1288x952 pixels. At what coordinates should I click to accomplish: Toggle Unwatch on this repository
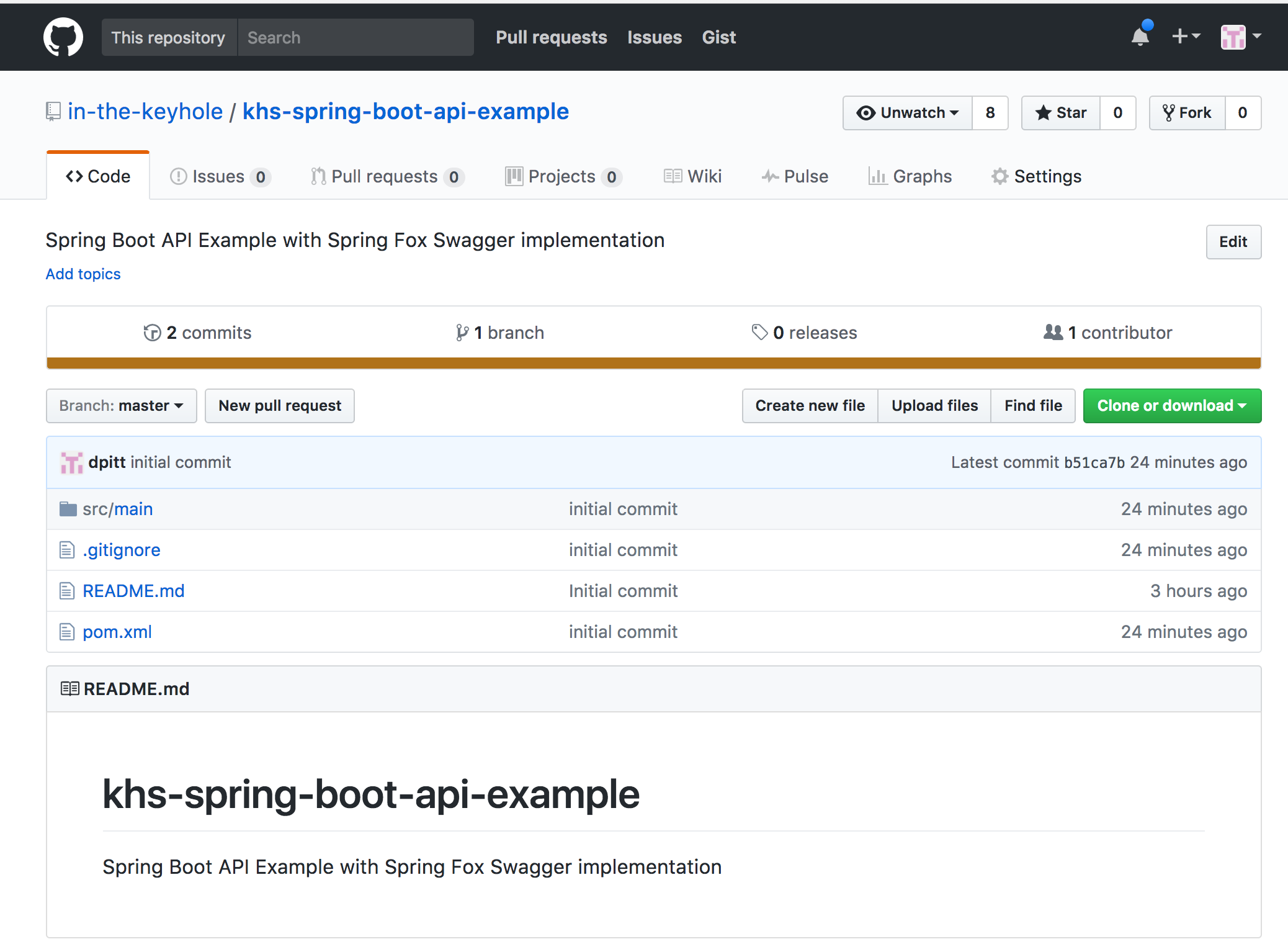pyautogui.click(x=908, y=113)
